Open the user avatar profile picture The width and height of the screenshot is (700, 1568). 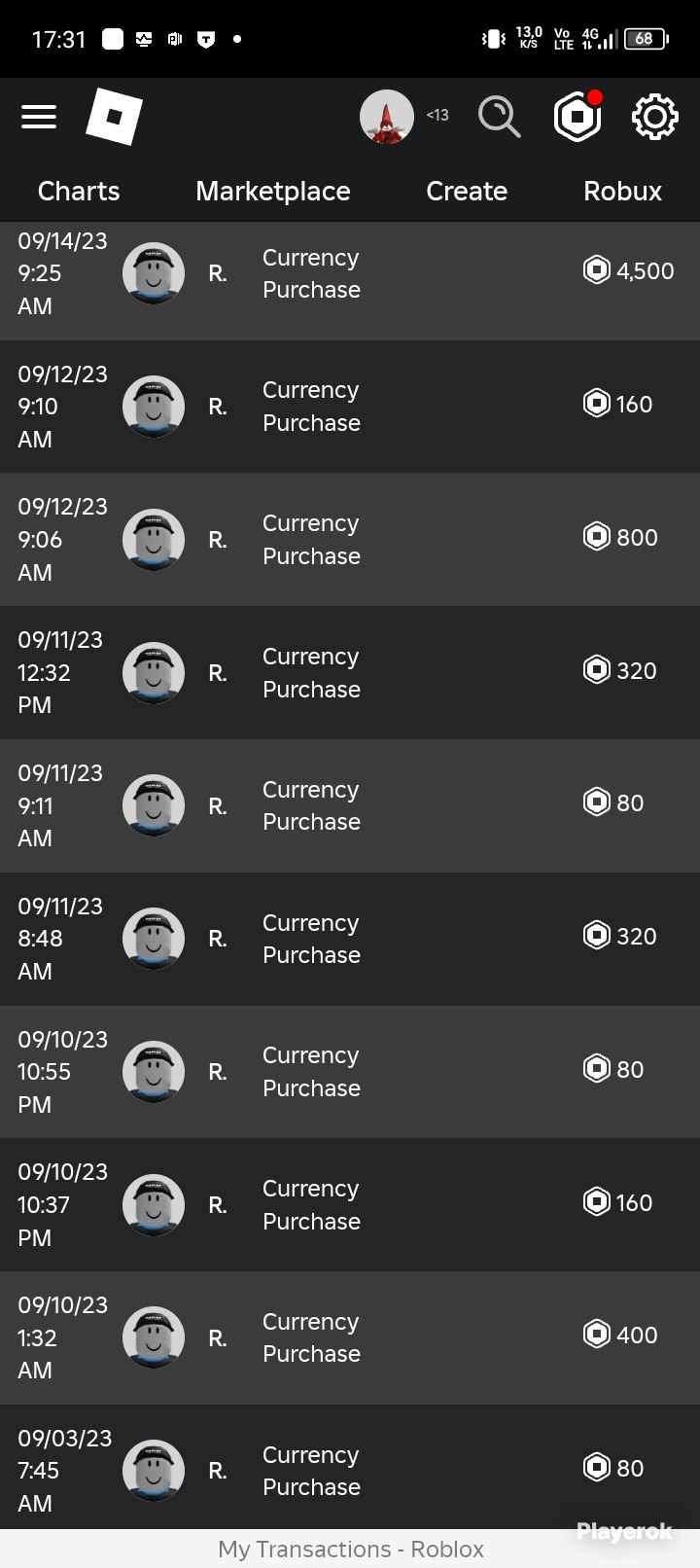tap(387, 117)
